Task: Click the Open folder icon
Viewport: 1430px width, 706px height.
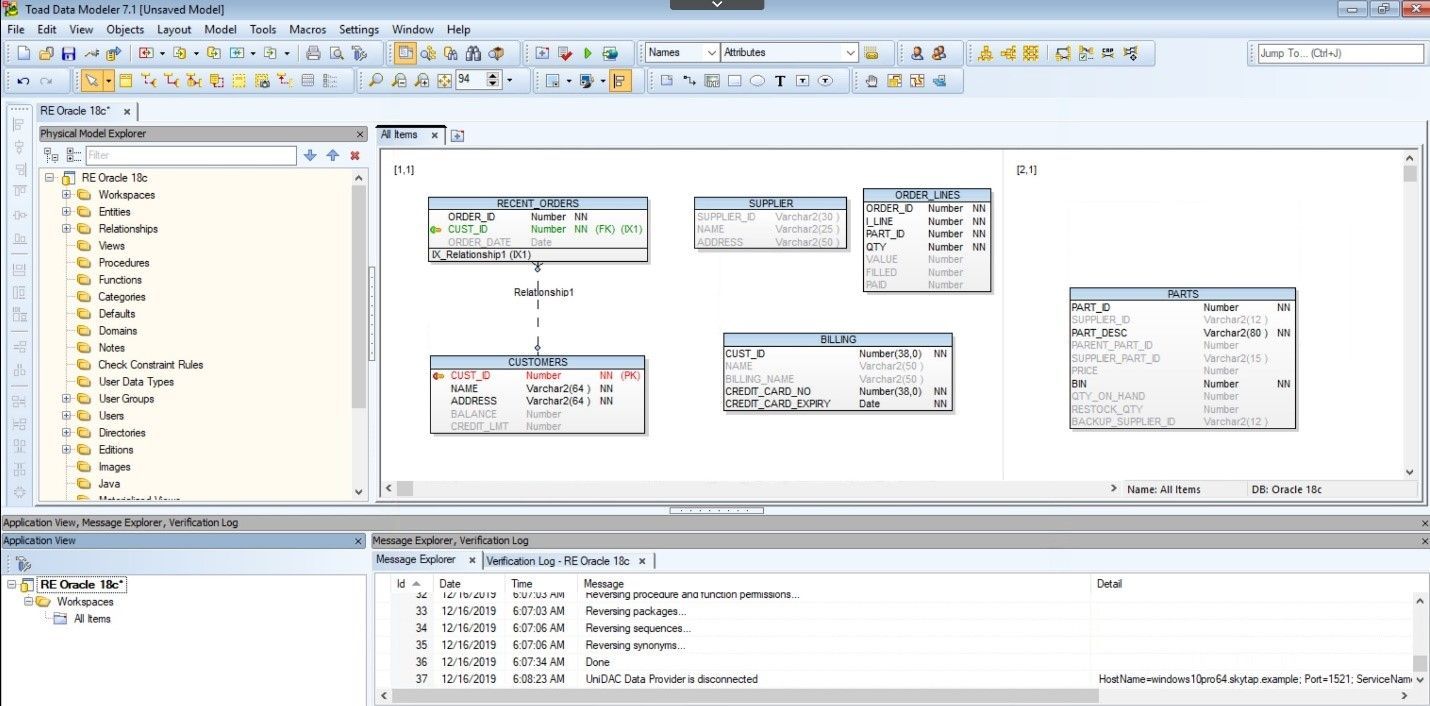Action: tap(46, 53)
